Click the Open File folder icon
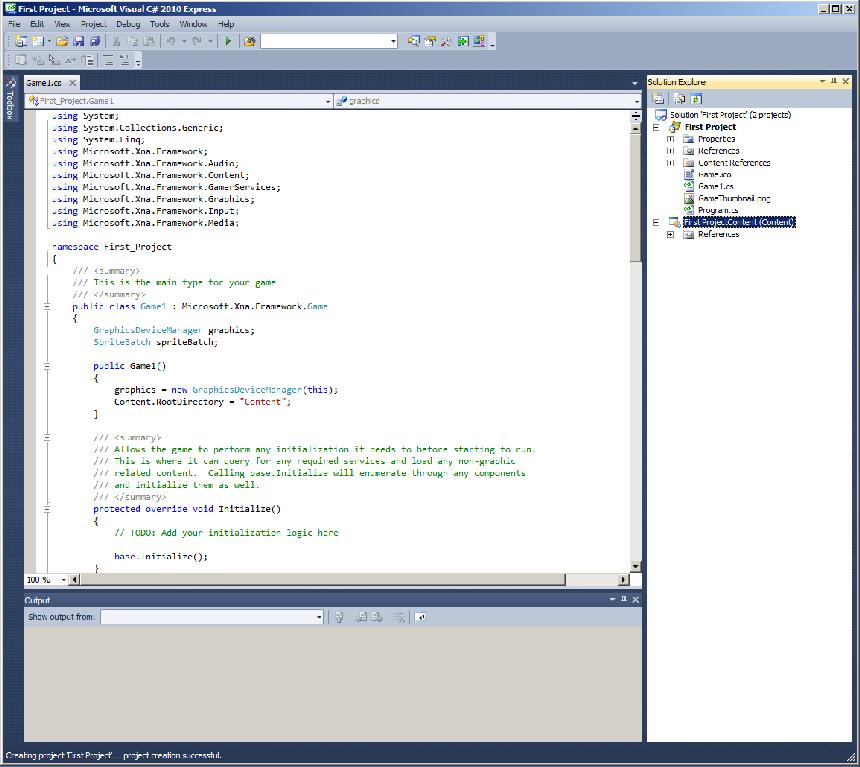The width and height of the screenshot is (860, 767). coord(62,41)
